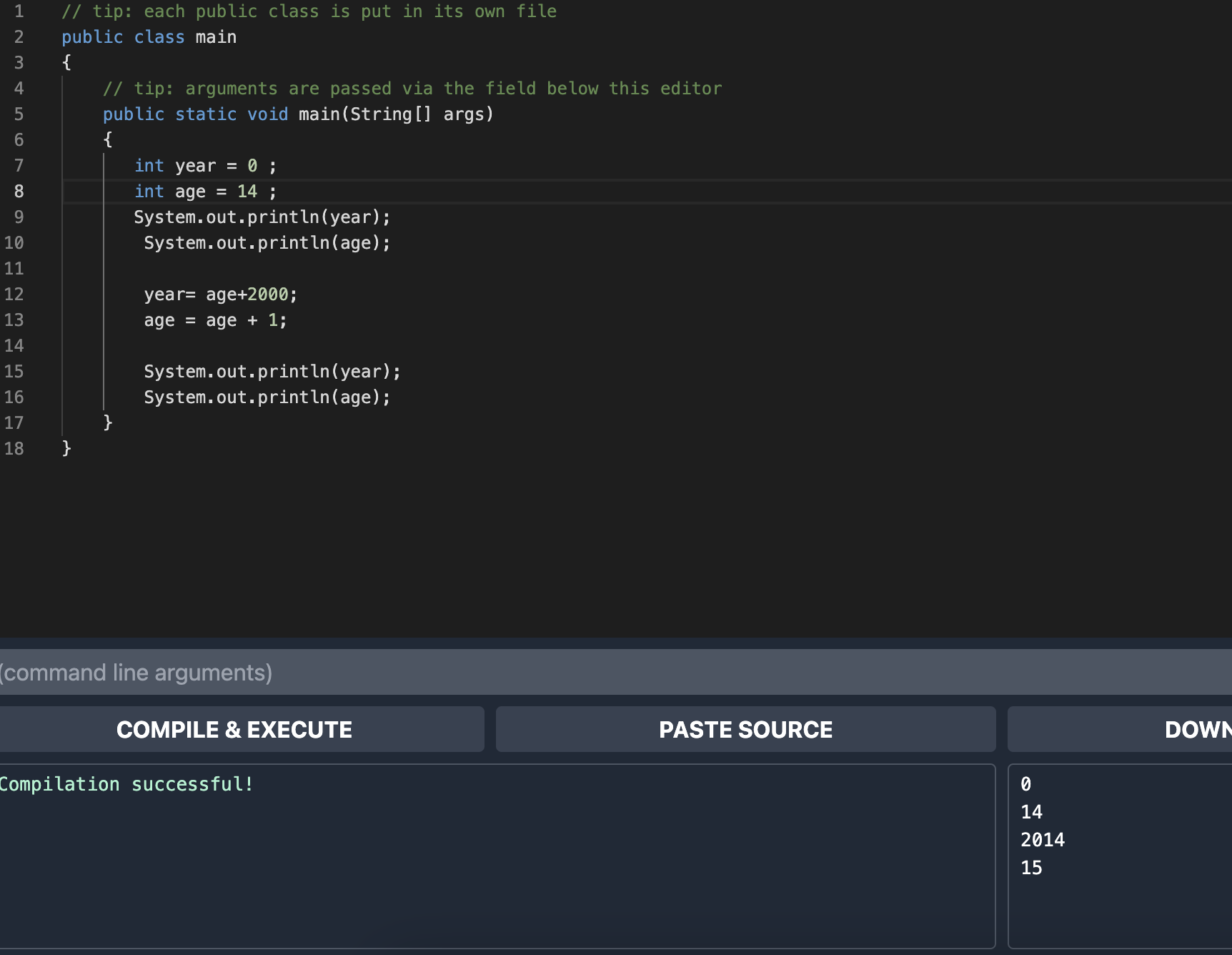1232x955 pixels.
Task: Click the PASTE SOURCE button
Action: click(745, 729)
